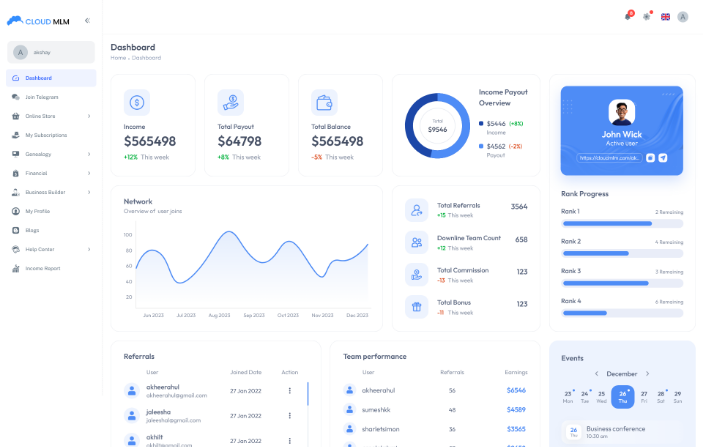Click the $64798 Total Payout value

(239, 141)
